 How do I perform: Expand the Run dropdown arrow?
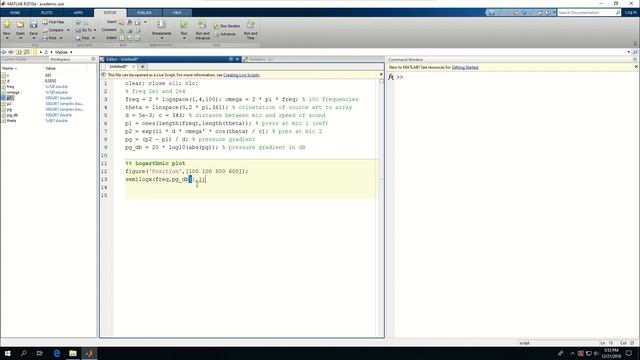(x=184, y=38)
